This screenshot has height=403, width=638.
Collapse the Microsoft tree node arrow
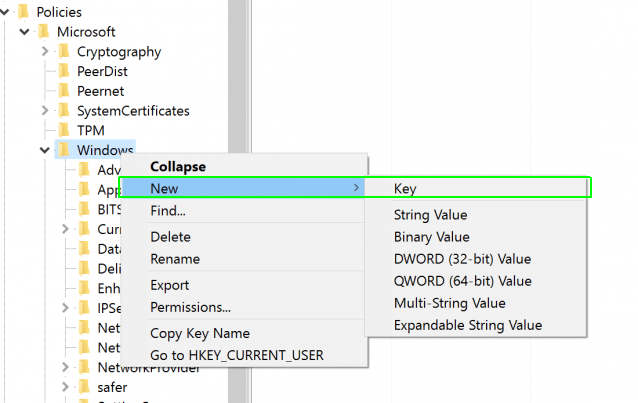tap(25, 32)
